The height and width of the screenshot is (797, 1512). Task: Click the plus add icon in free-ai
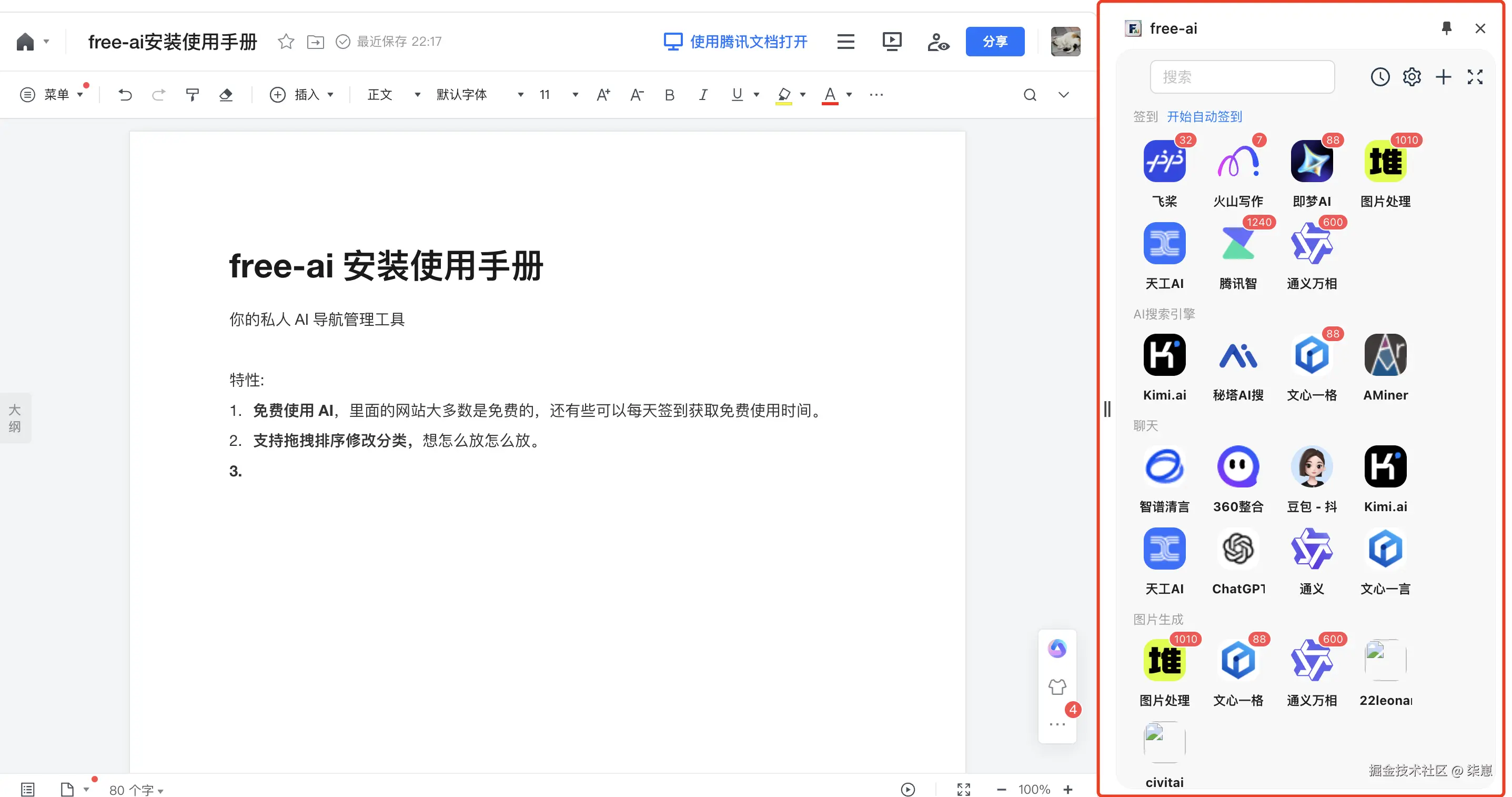(1443, 77)
